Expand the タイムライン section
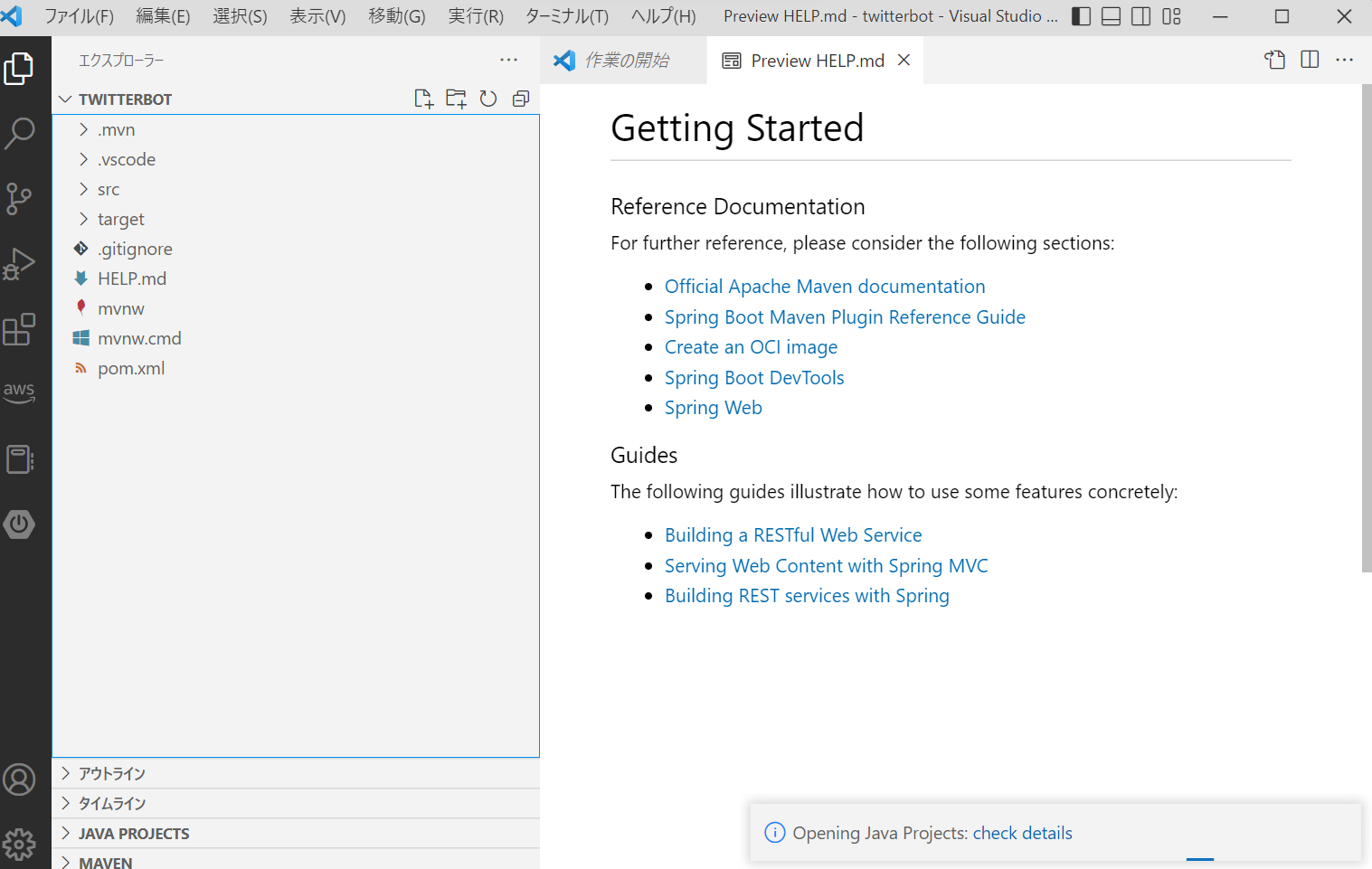 [x=296, y=803]
